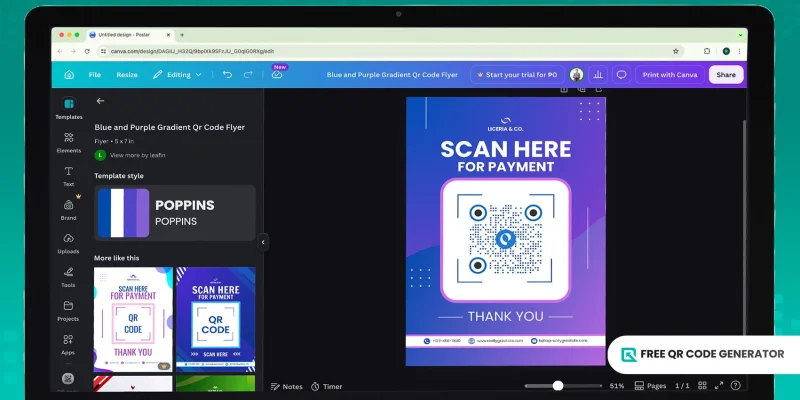Enter fullscreen presentation mode
This screenshot has width=800, height=400.
[719, 386]
